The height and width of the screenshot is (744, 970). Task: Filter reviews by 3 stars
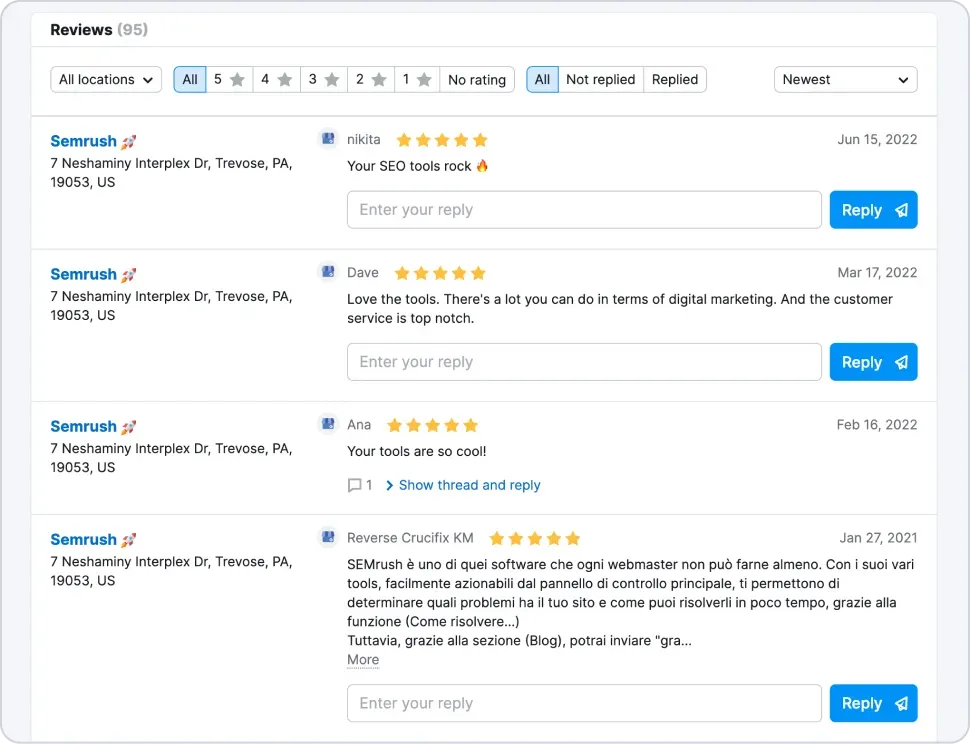324,80
